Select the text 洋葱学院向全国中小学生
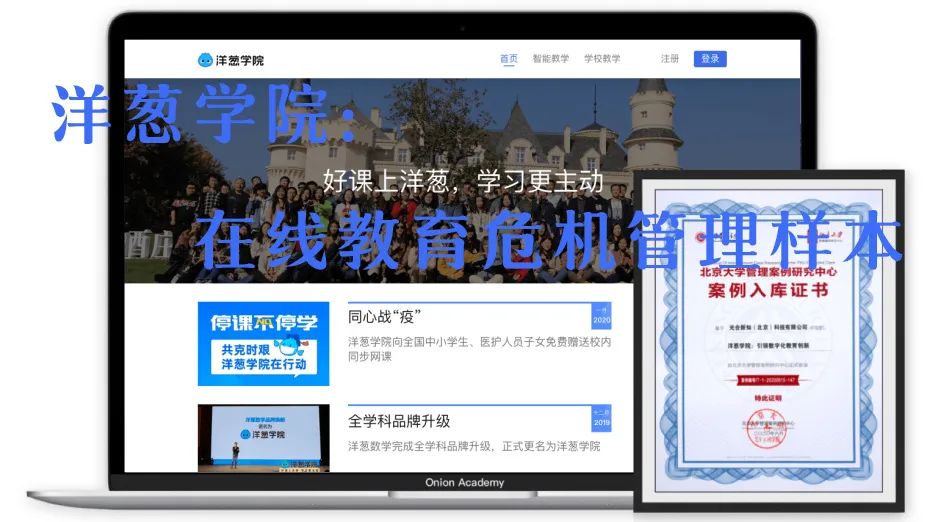The width and height of the screenshot is (930, 522). (x=408, y=342)
